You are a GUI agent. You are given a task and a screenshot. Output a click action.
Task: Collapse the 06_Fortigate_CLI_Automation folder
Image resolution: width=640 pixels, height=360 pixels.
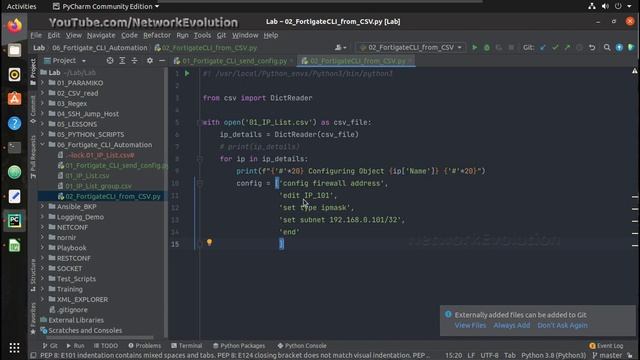tap(42, 145)
